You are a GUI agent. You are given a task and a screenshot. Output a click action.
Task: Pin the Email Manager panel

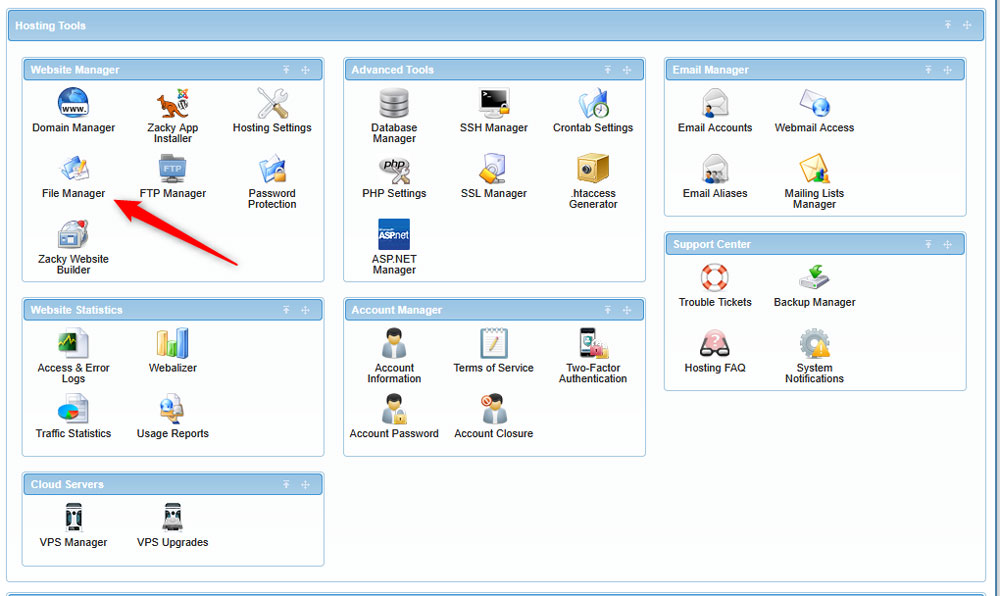point(927,70)
